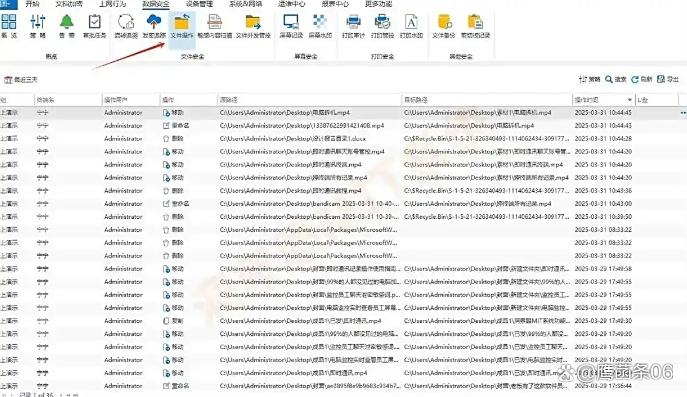
Task: Open the 概览 overview grid icon
Action: click(x=9, y=21)
